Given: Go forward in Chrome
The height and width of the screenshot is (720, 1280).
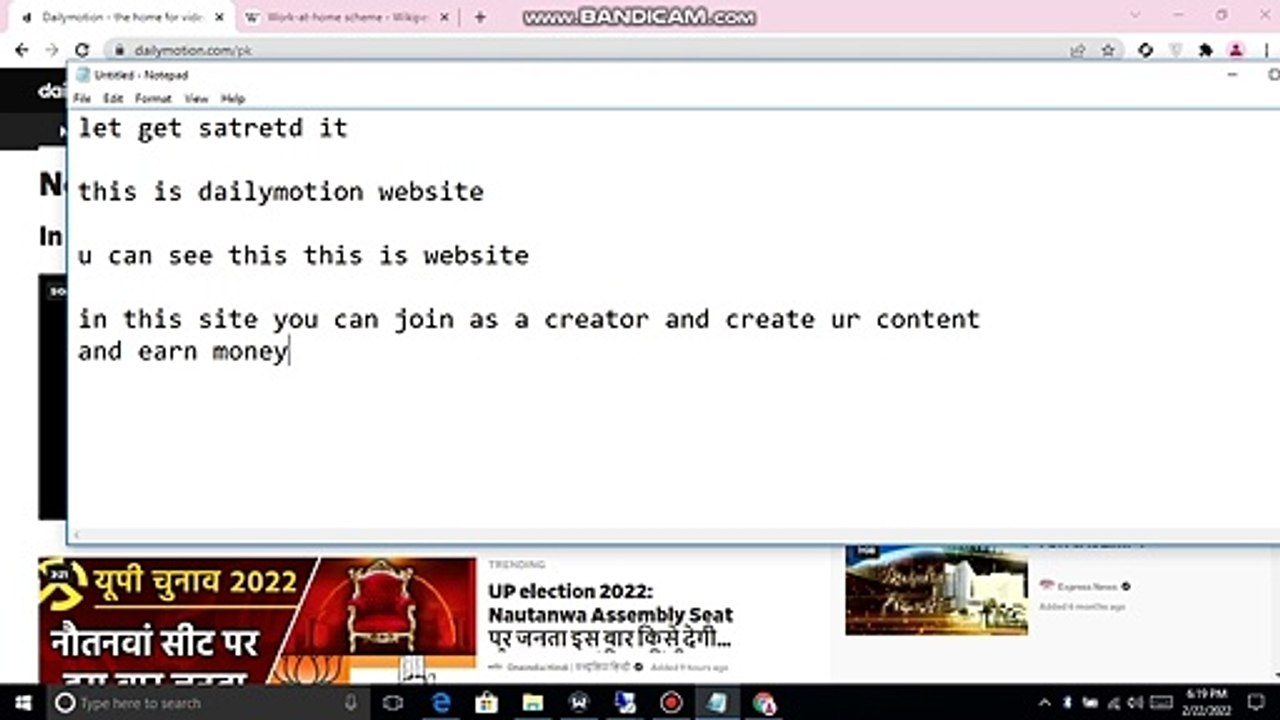Looking at the screenshot, I should (x=52, y=50).
